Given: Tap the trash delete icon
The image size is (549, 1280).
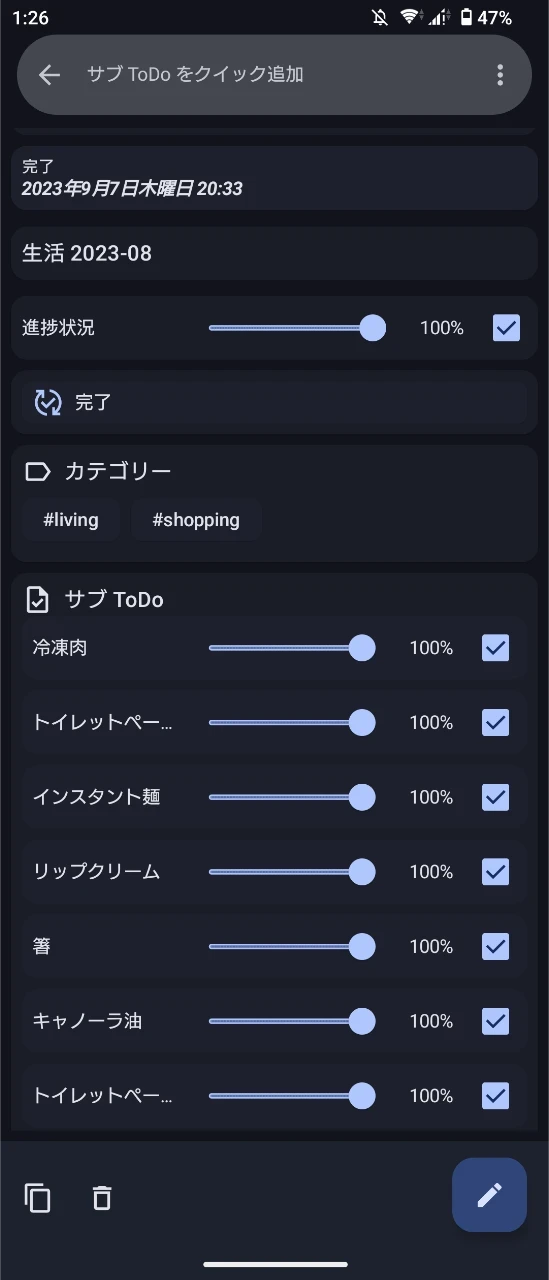Looking at the screenshot, I should click(x=102, y=1197).
